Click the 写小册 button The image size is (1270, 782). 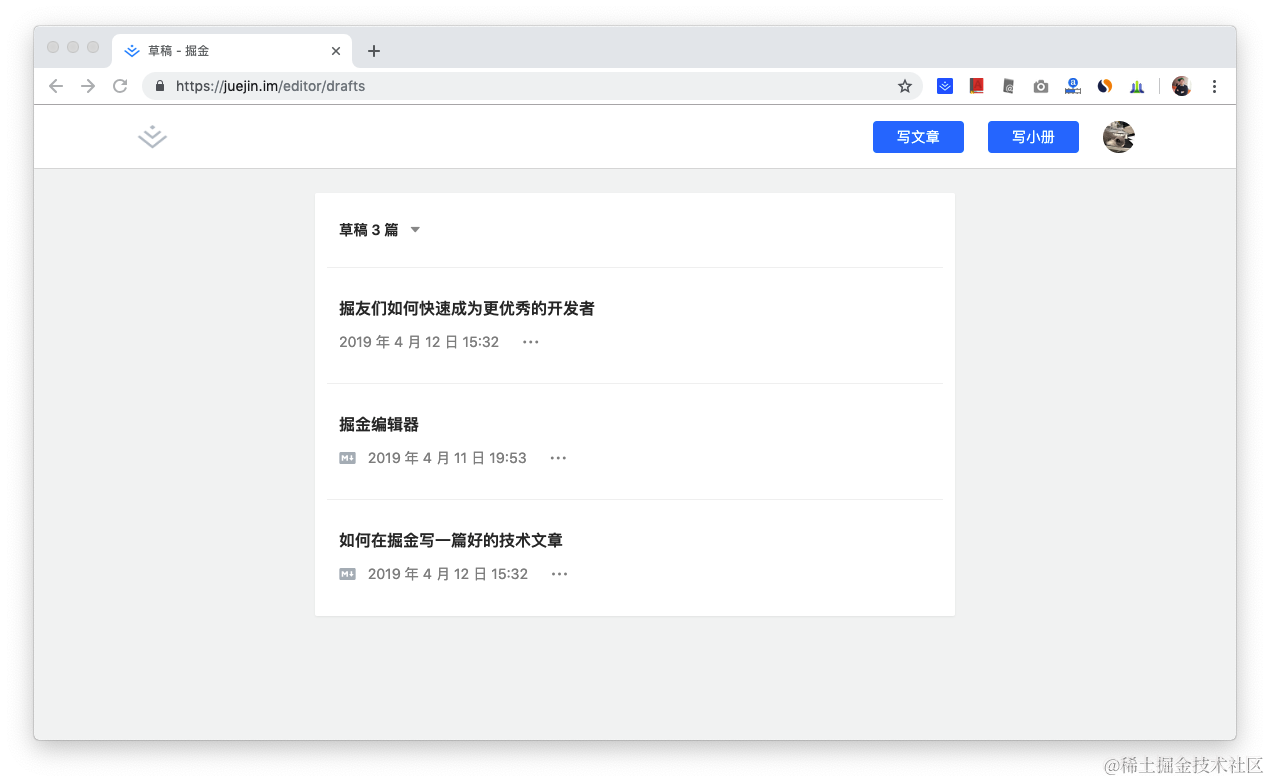[1033, 137]
